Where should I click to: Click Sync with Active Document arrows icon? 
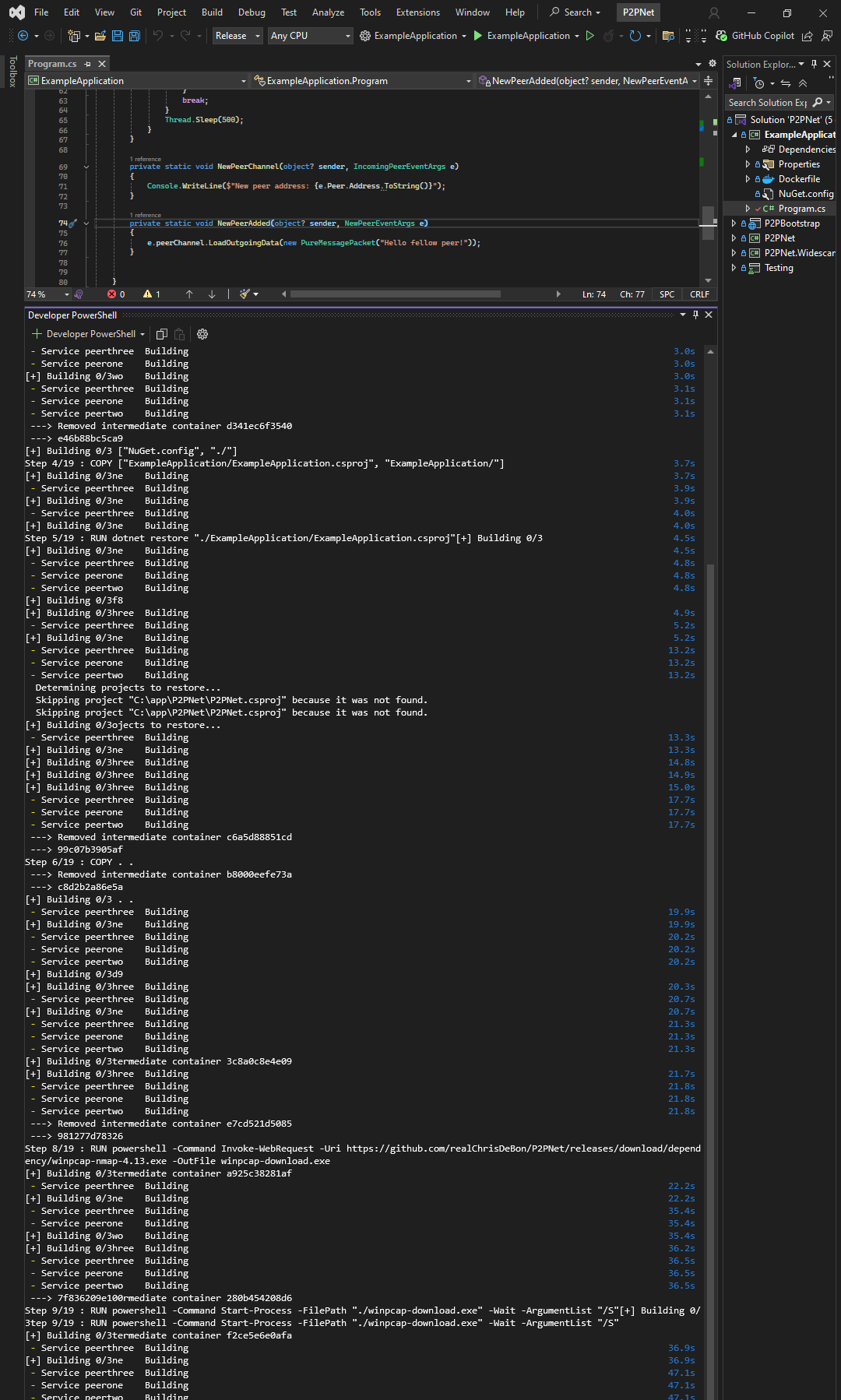pyautogui.click(x=786, y=83)
